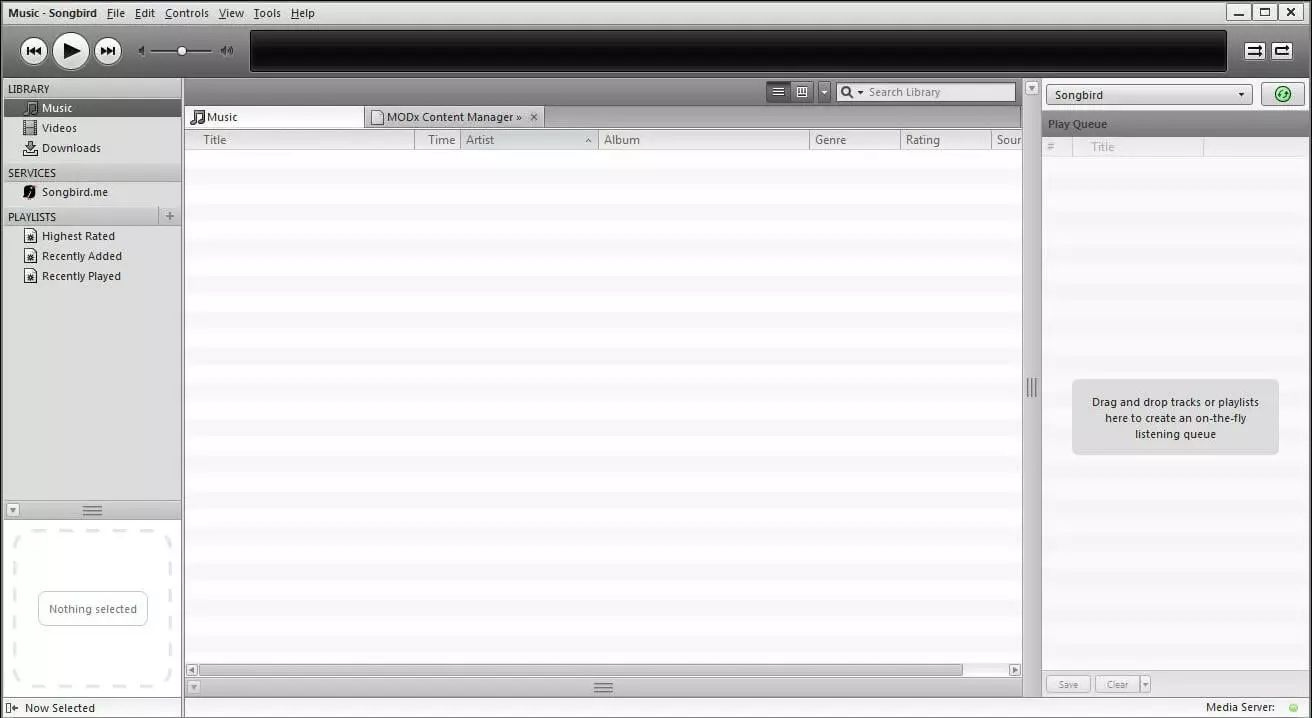Open the Help menu
The height and width of the screenshot is (718, 1312).
click(303, 13)
